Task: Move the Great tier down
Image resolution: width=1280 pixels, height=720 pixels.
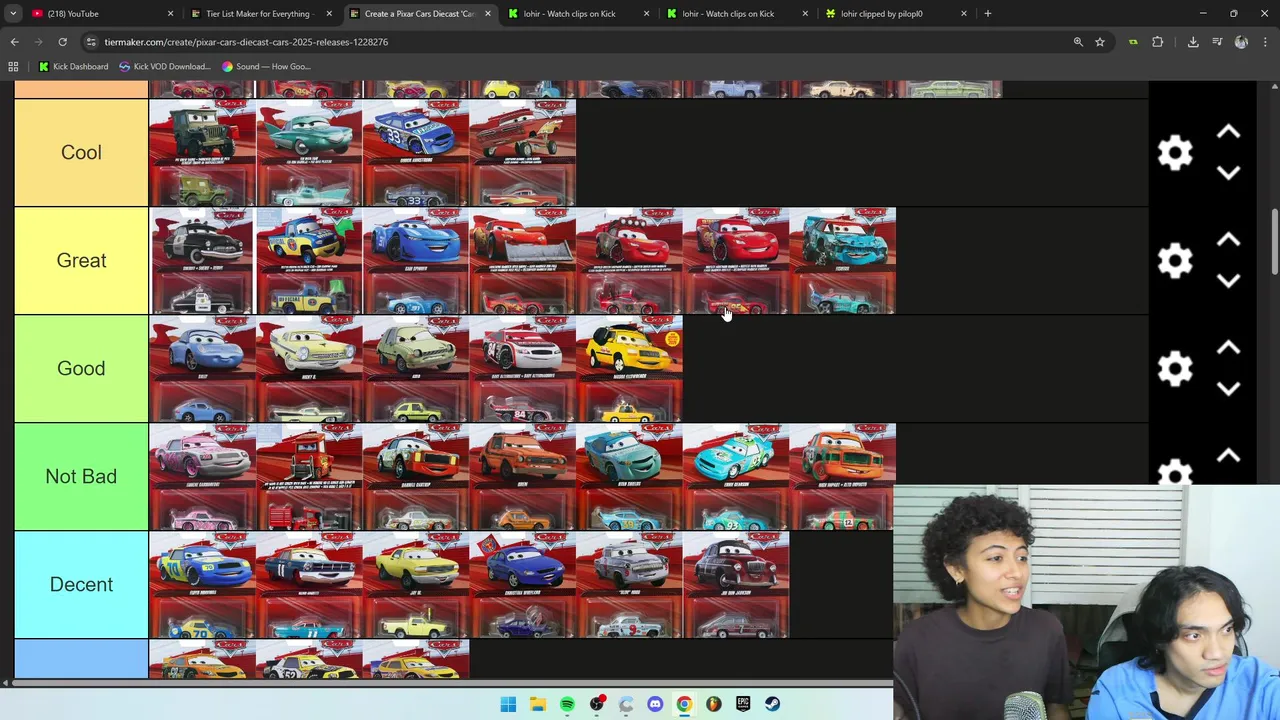Action: click(1228, 281)
